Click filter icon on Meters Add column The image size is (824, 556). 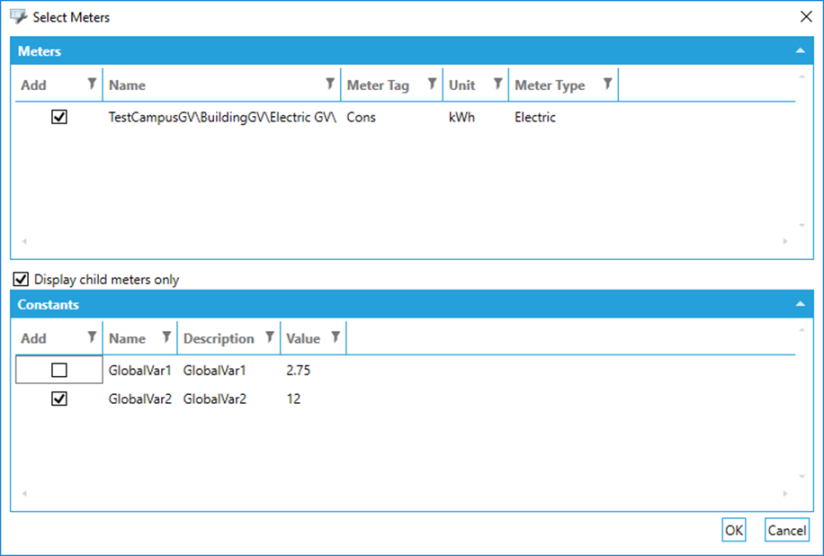point(92,84)
